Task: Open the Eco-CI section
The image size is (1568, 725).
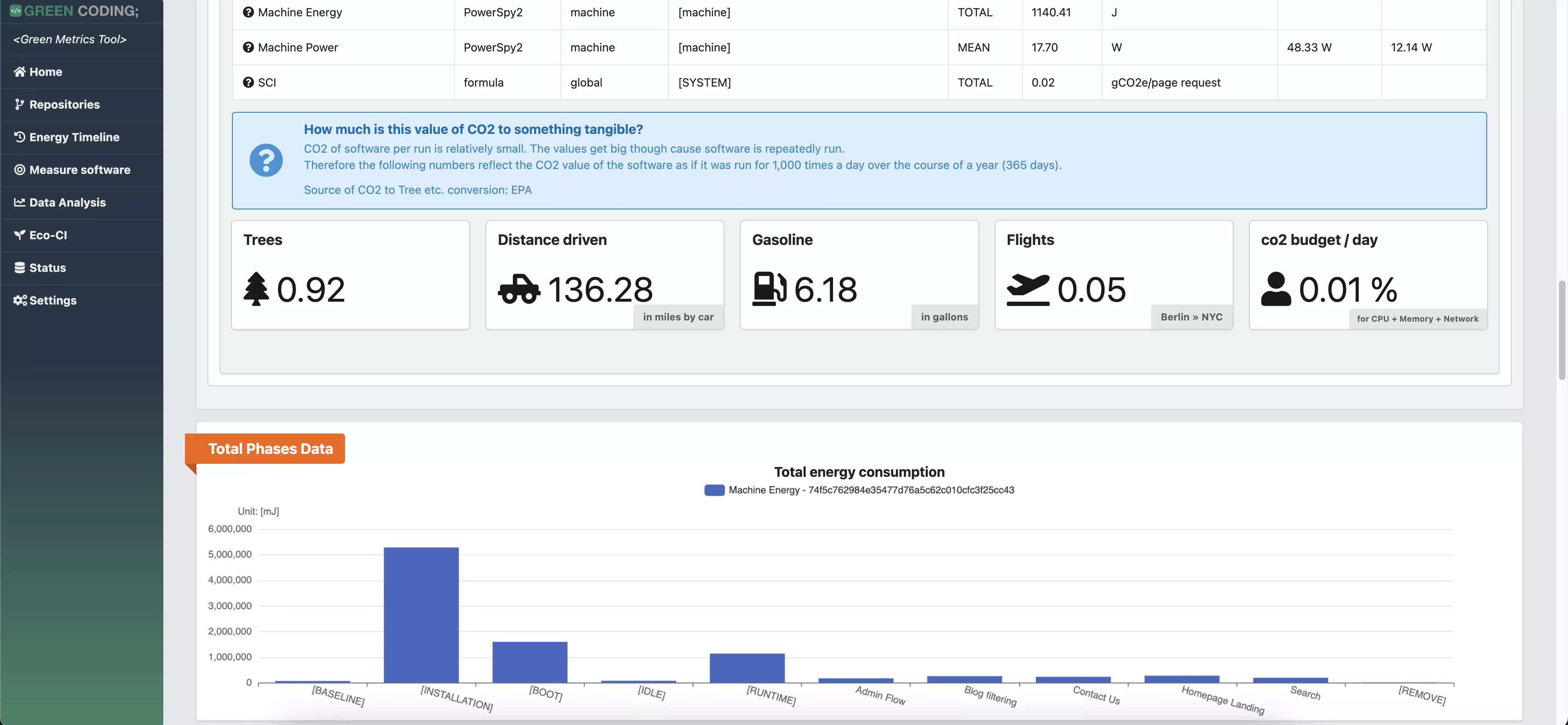Action: [x=47, y=235]
